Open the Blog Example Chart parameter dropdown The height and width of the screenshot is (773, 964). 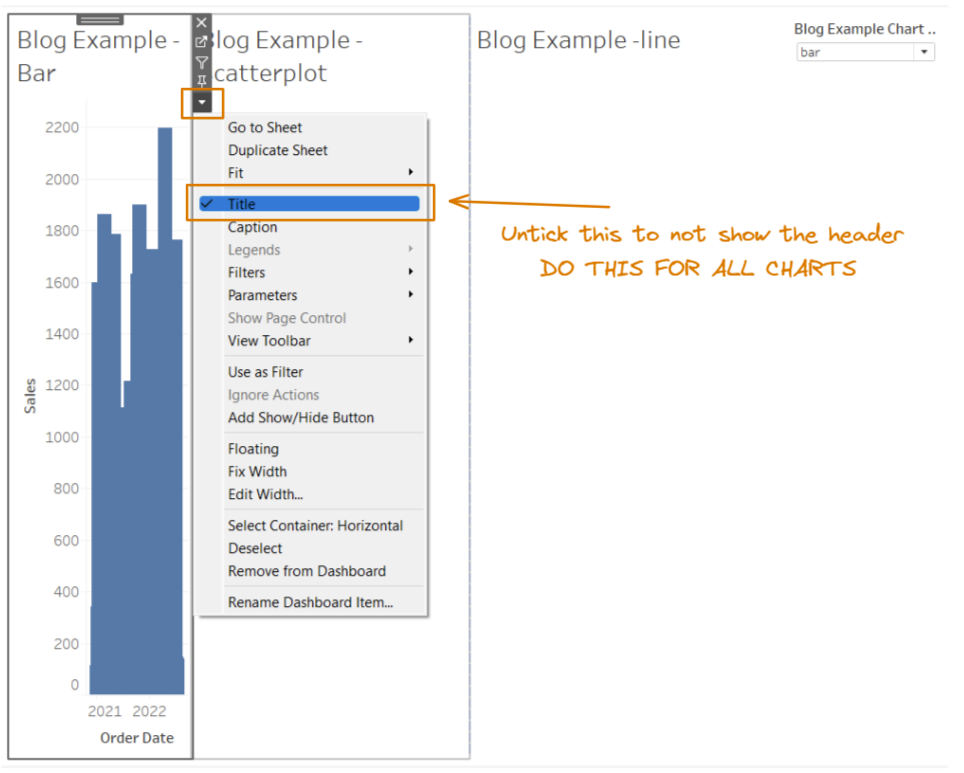coord(924,52)
